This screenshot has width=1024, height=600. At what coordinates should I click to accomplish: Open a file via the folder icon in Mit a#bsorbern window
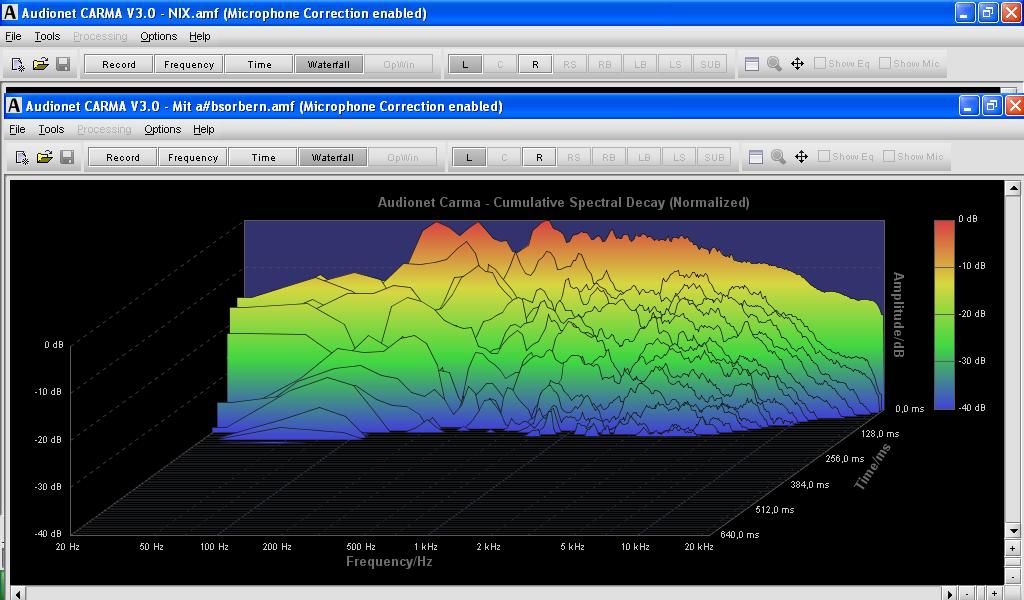pyautogui.click(x=44, y=157)
